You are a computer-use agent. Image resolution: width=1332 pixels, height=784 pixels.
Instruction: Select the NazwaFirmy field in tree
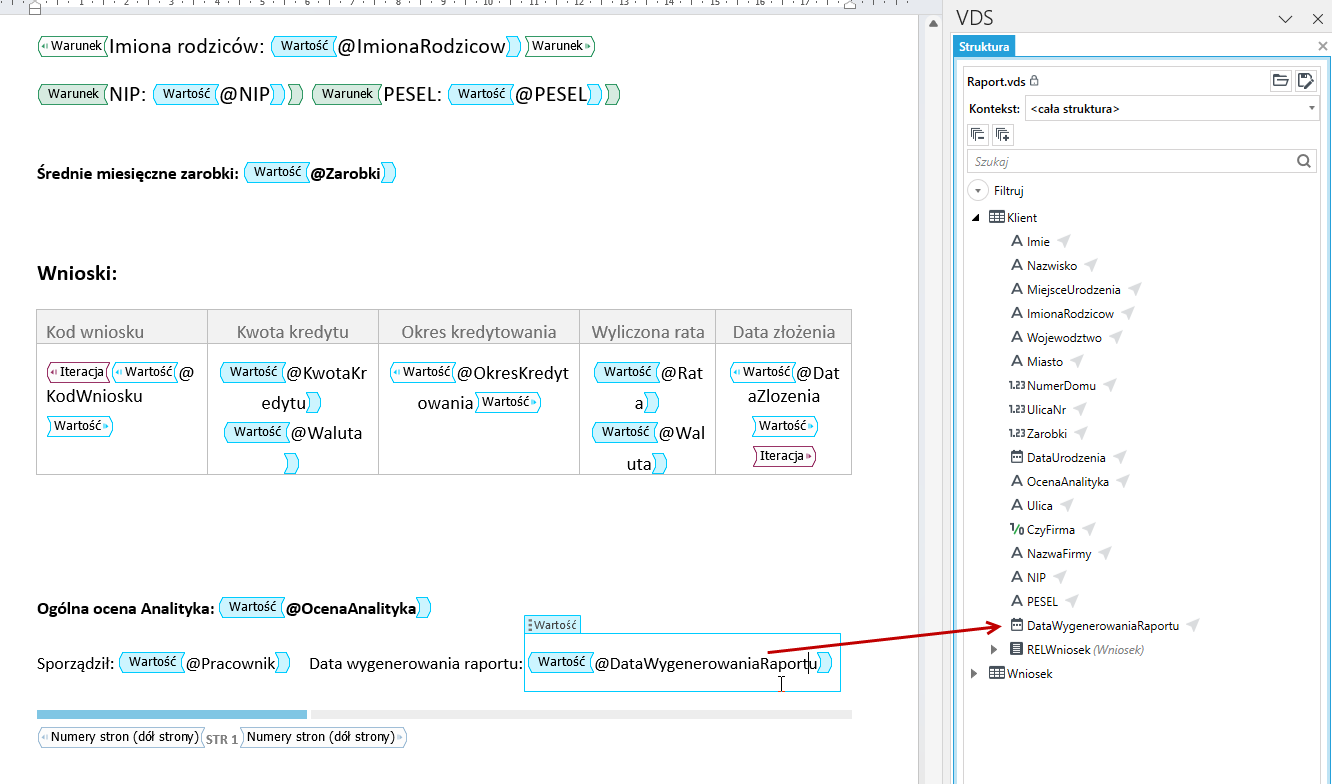(x=1059, y=553)
